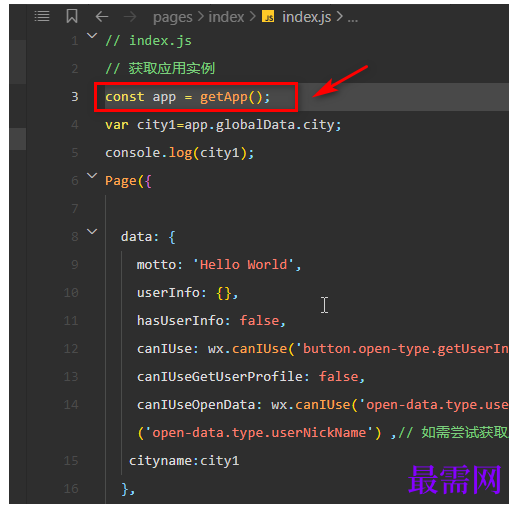
Task: Click line number 3 in gutter
Action: click(x=75, y=97)
